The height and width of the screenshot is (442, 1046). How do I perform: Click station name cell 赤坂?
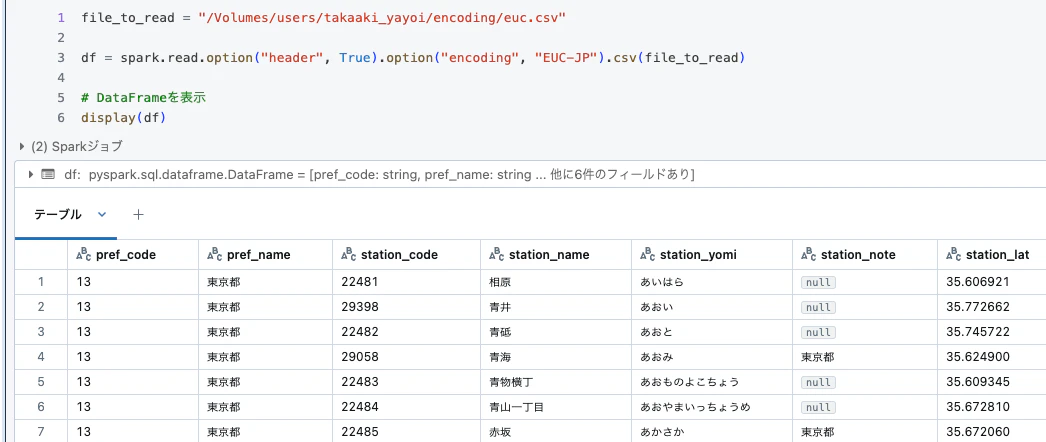(x=556, y=431)
